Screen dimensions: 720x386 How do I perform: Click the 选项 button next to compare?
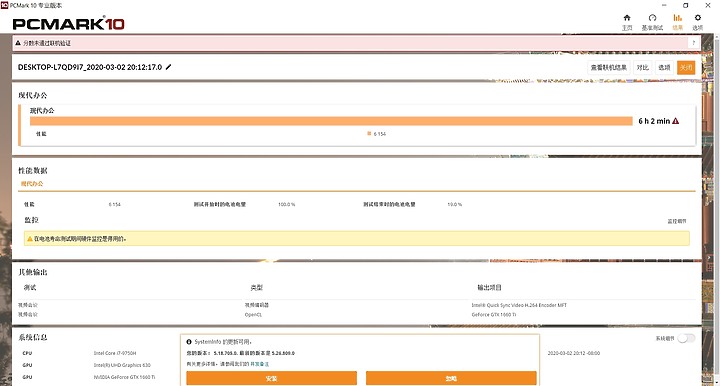point(664,67)
